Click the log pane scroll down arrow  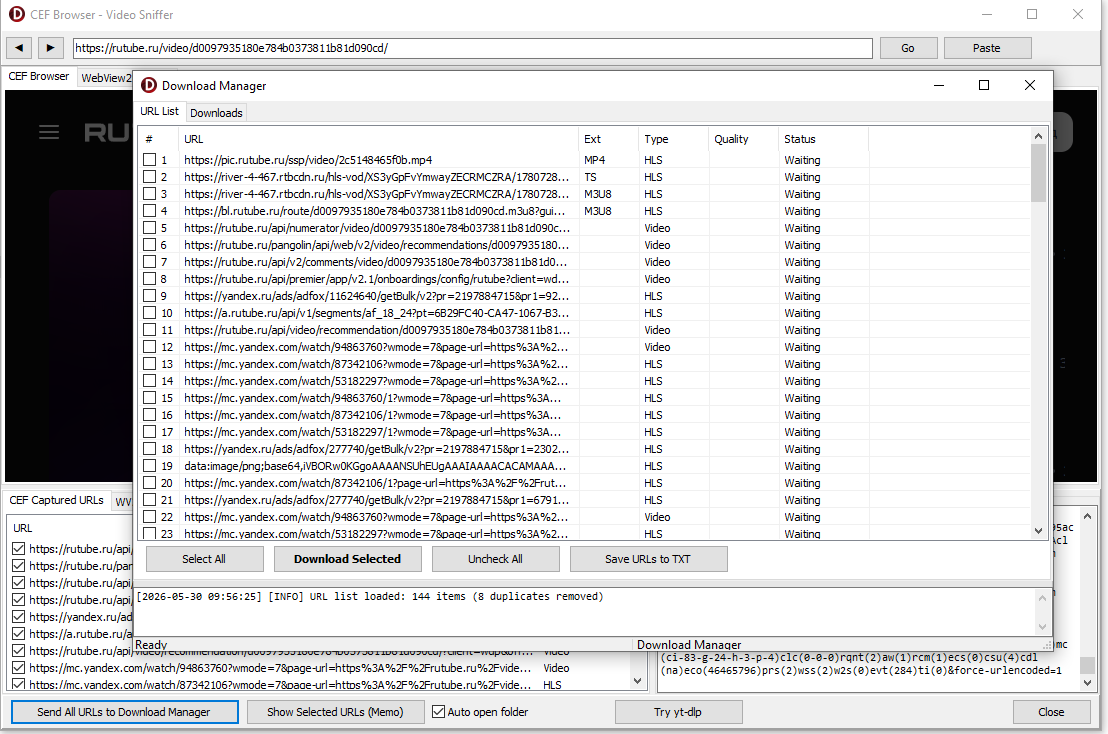[1042, 627]
